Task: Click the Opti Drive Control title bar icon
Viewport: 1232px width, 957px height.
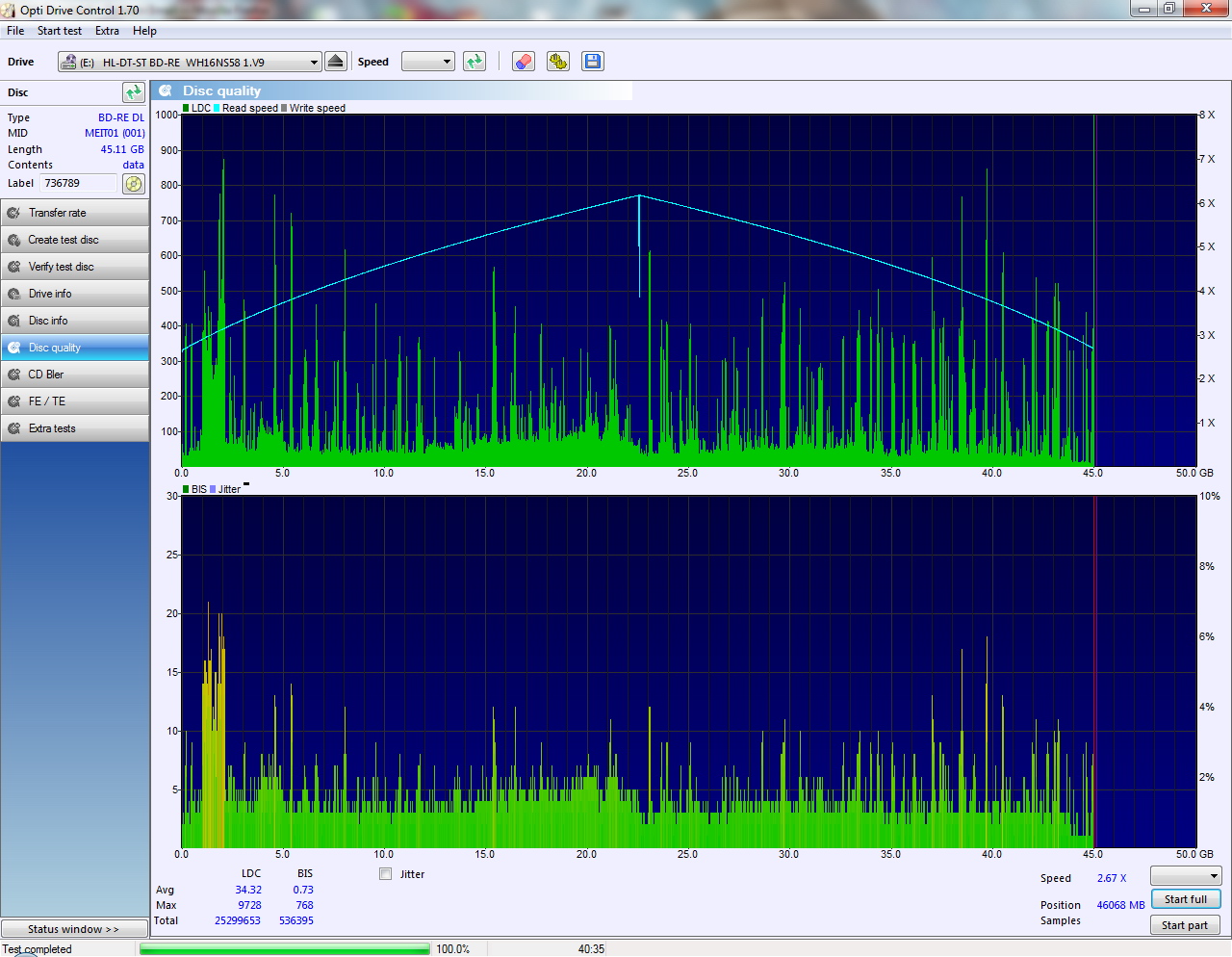Action: point(9,10)
